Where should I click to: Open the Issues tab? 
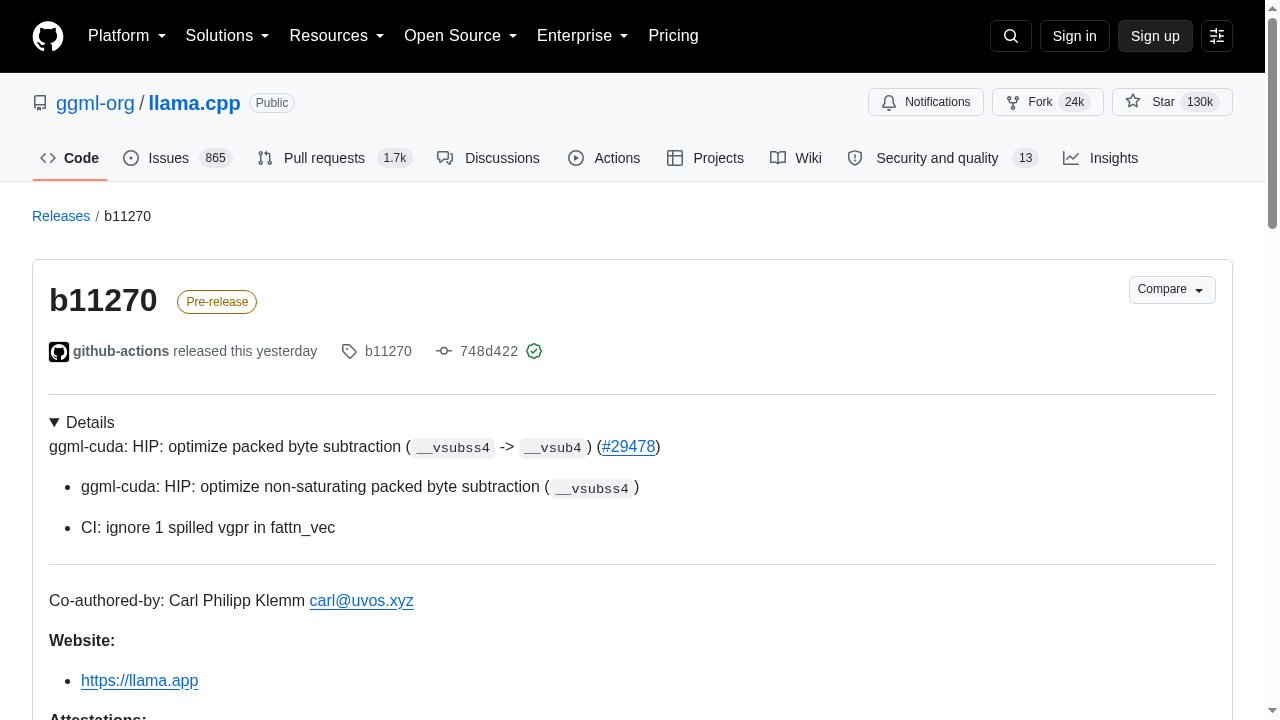[178, 158]
